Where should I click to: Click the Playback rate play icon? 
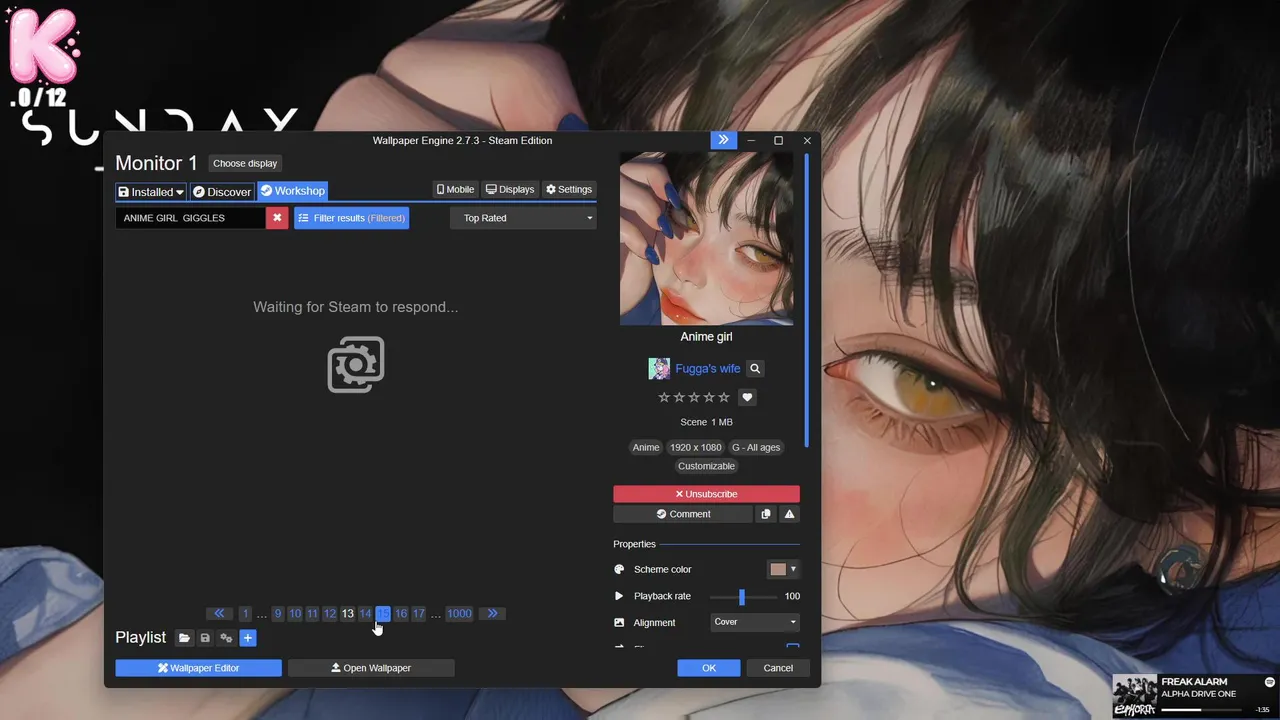619,596
